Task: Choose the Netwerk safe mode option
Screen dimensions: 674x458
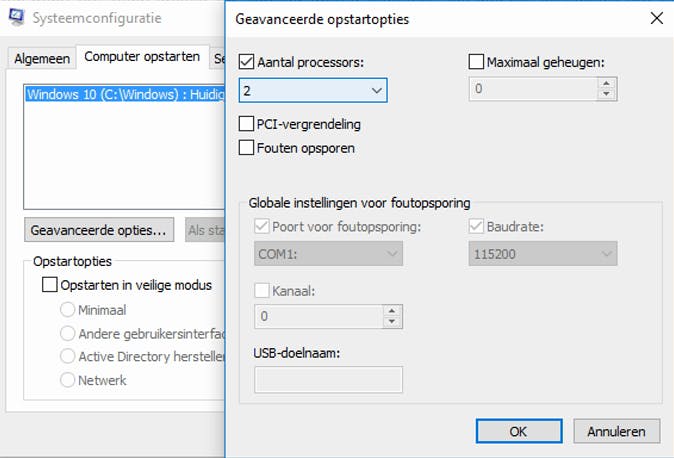Action: [68, 380]
